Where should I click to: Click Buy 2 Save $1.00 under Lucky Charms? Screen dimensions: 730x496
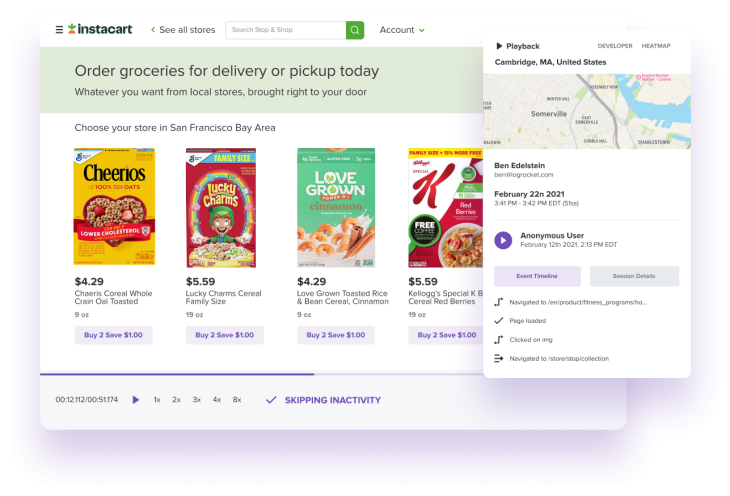click(224, 335)
